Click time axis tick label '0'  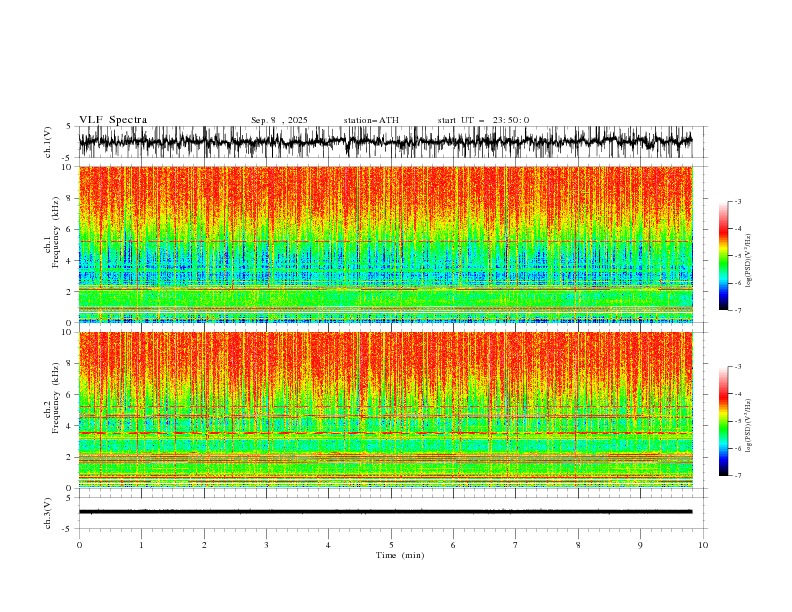[79, 545]
